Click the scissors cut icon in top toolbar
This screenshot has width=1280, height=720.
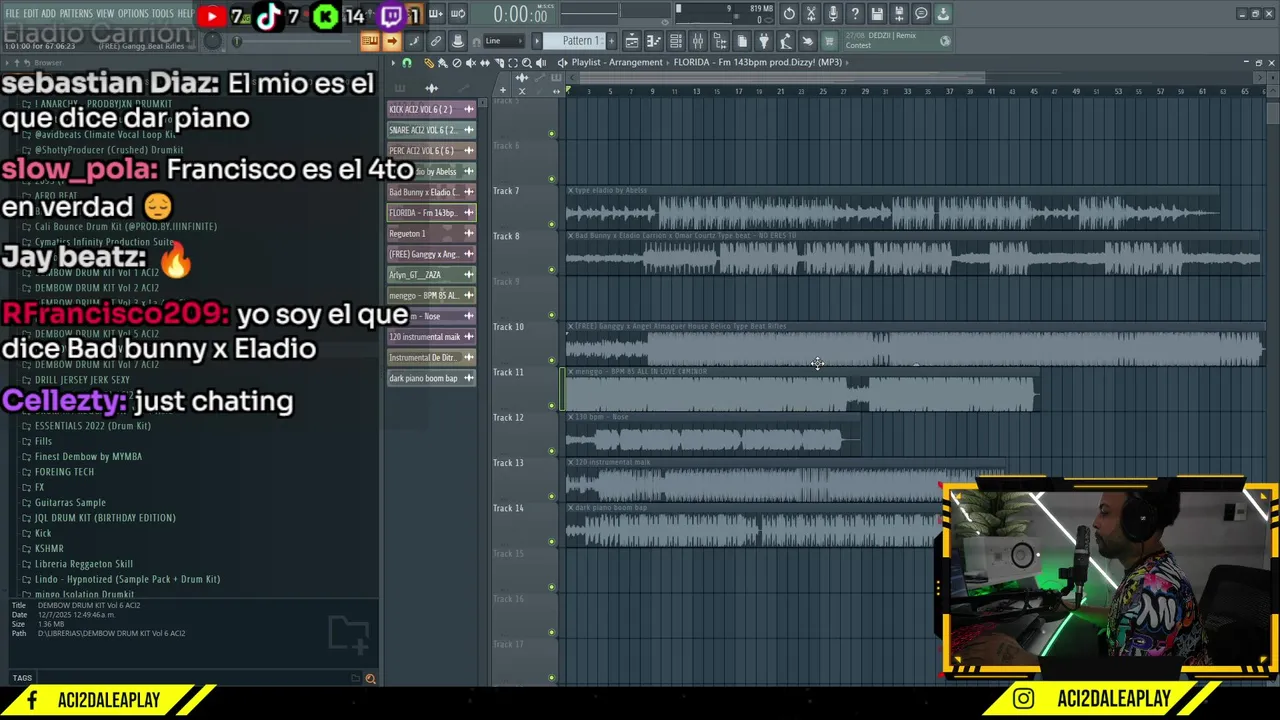point(811,14)
